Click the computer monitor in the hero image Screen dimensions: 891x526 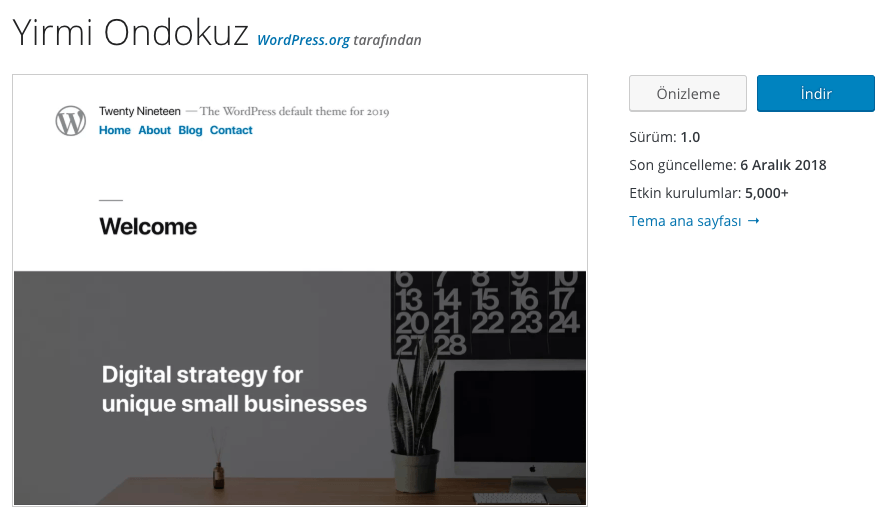tap(520, 420)
